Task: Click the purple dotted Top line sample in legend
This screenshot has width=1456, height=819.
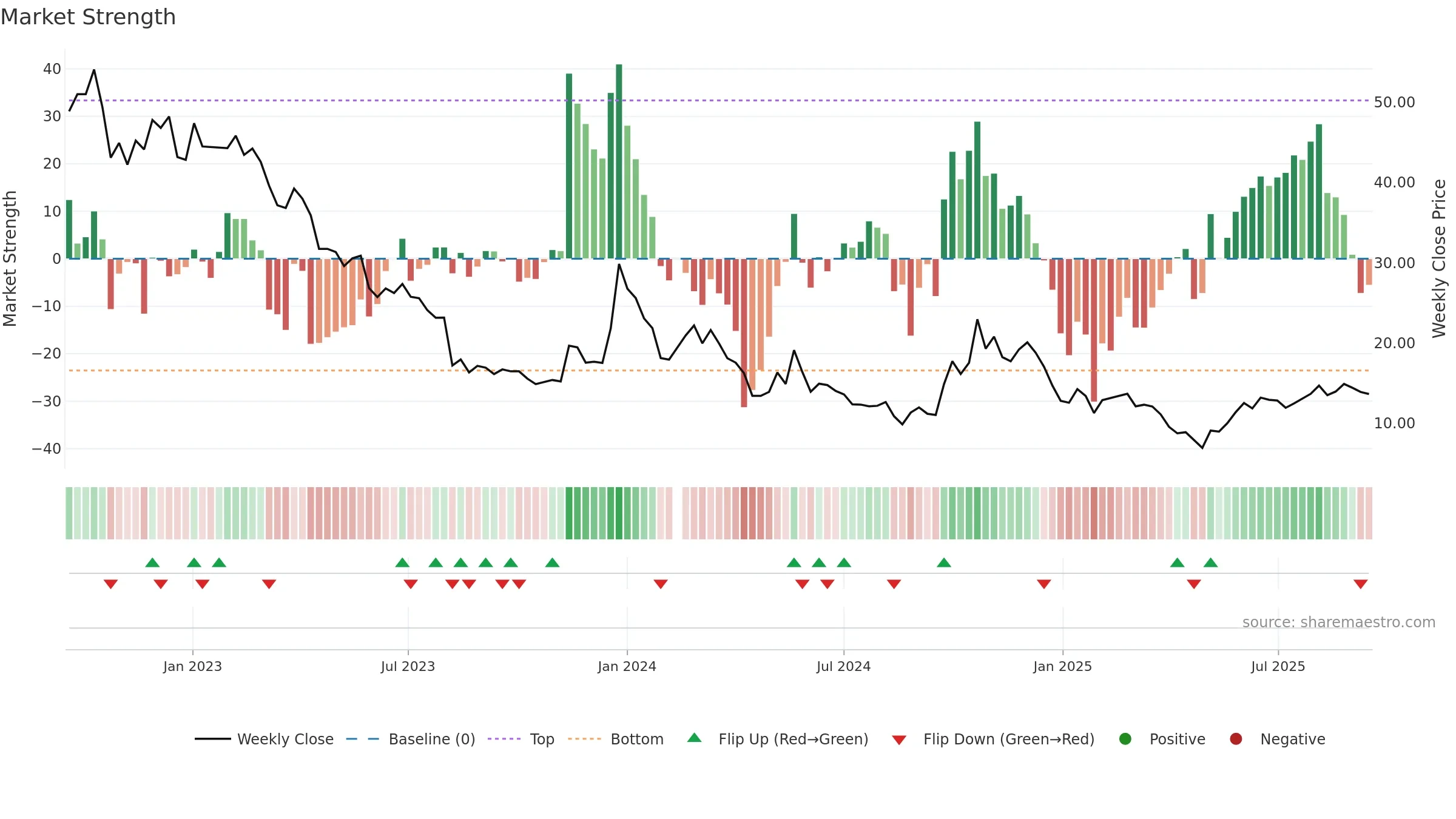Action: click(x=504, y=739)
